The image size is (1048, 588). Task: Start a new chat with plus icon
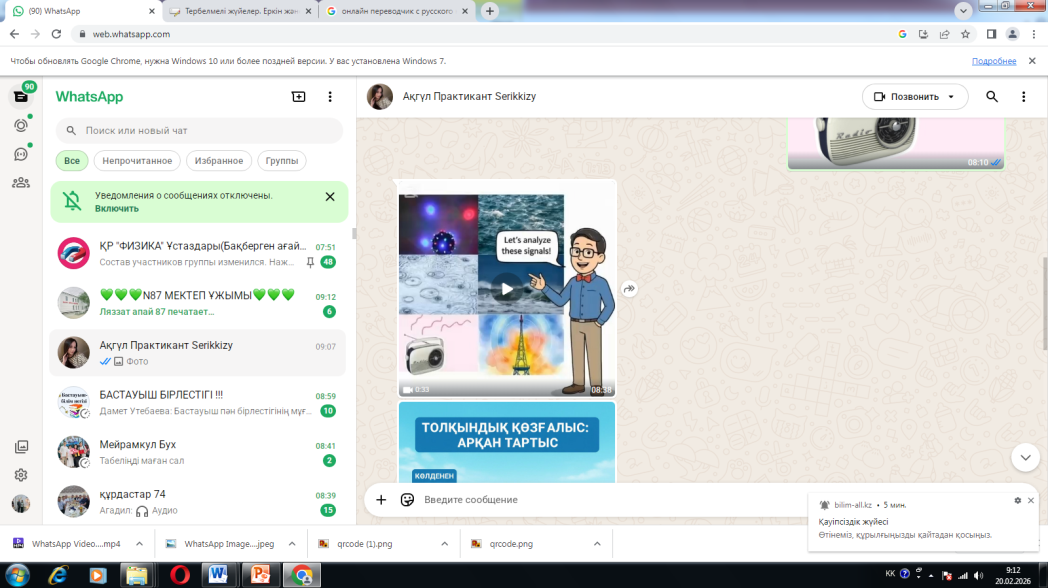[x=299, y=97]
